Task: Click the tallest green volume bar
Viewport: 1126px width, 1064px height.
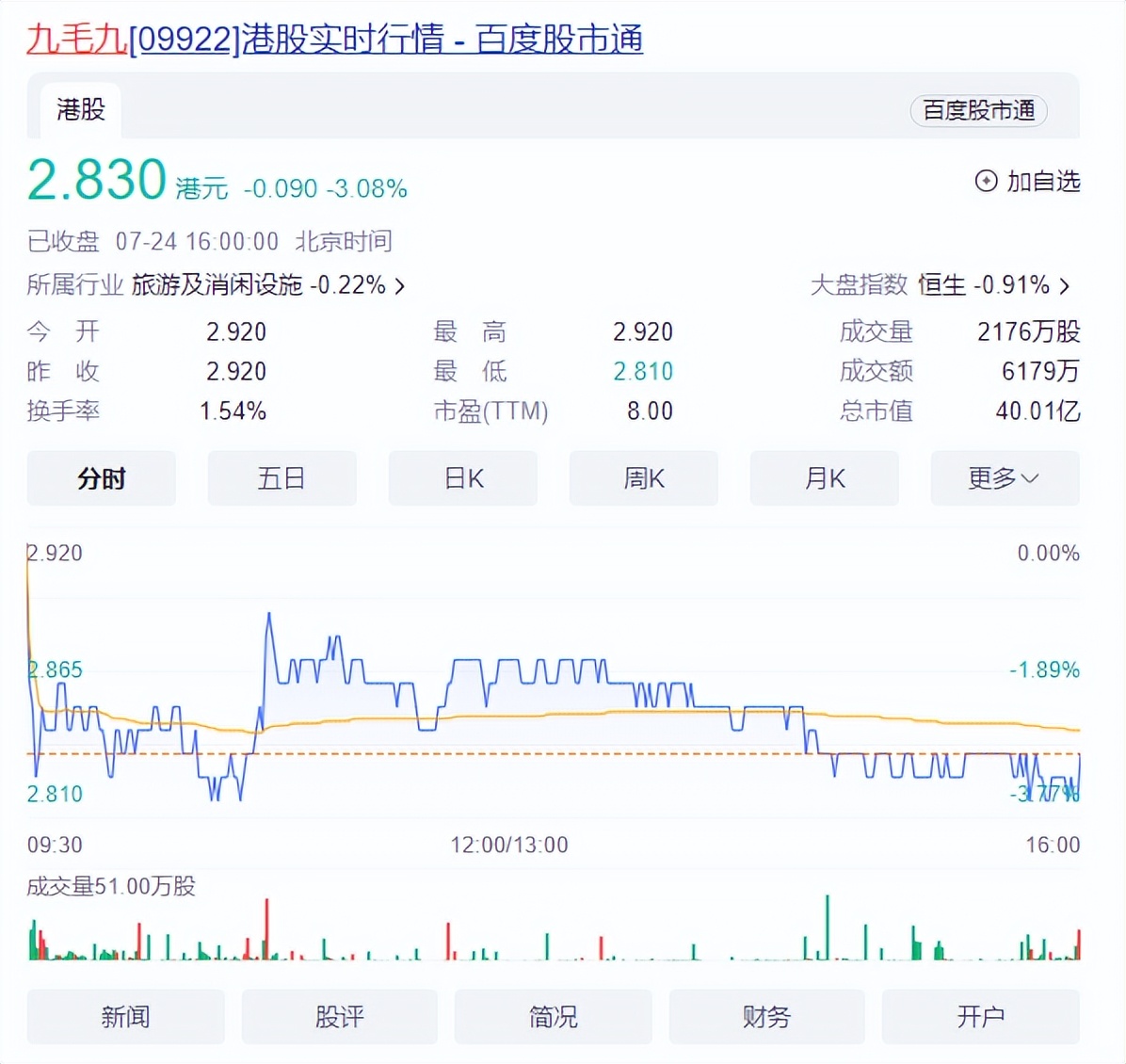Action: click(x=828, y=927)
